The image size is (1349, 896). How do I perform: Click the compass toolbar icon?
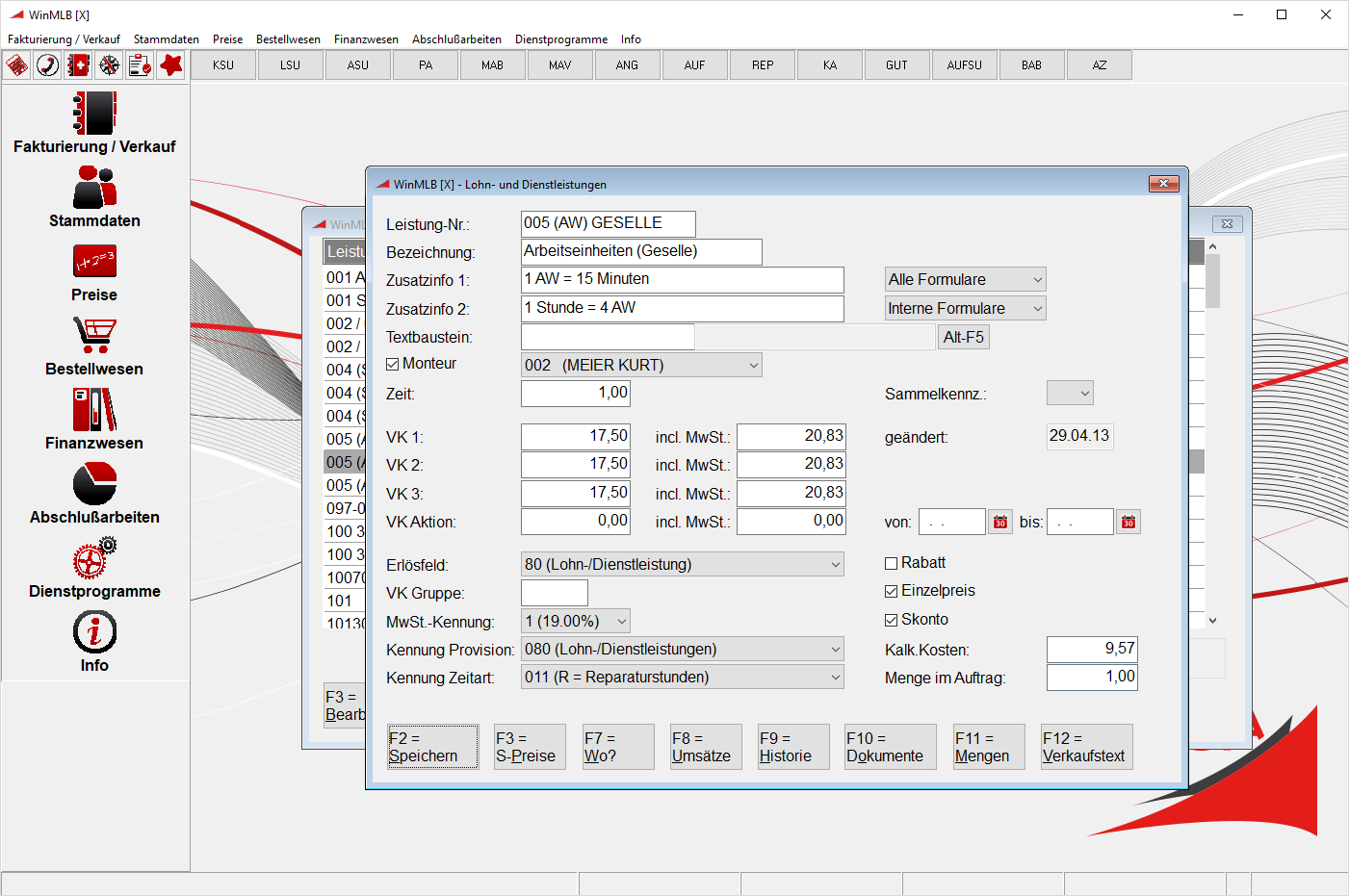pyautogui.click(x=110, y=65)
